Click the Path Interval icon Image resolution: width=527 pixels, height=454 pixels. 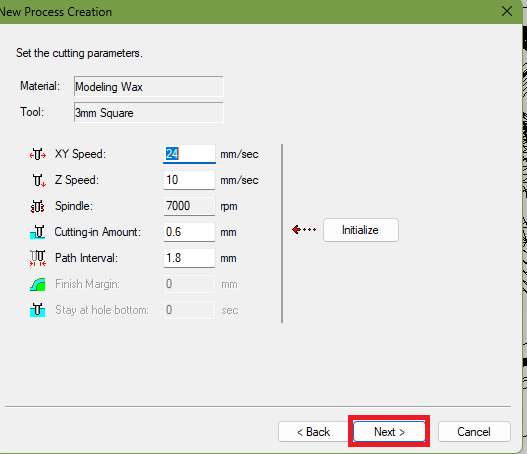[38, 258]
